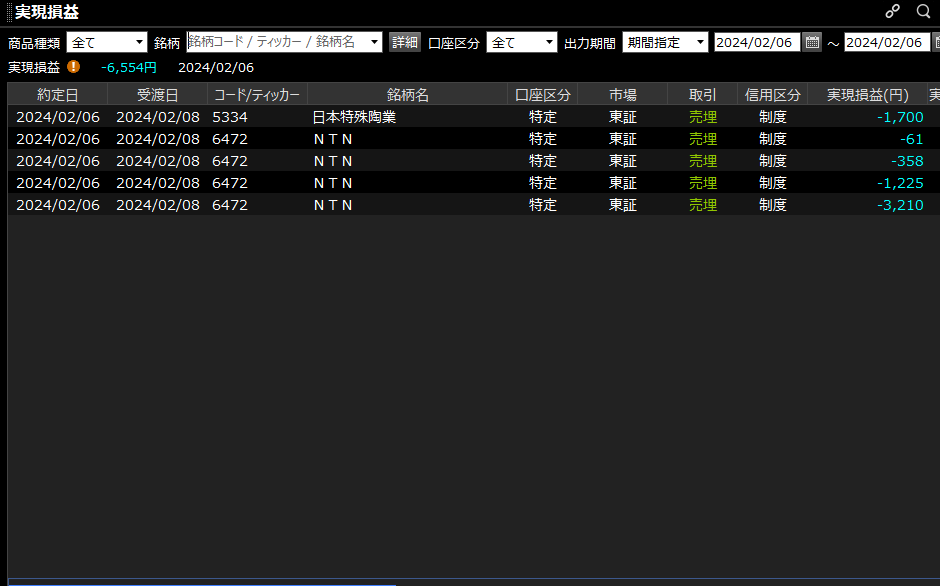
Task: Click the end date field 2024/02/06
Action: 887,42
